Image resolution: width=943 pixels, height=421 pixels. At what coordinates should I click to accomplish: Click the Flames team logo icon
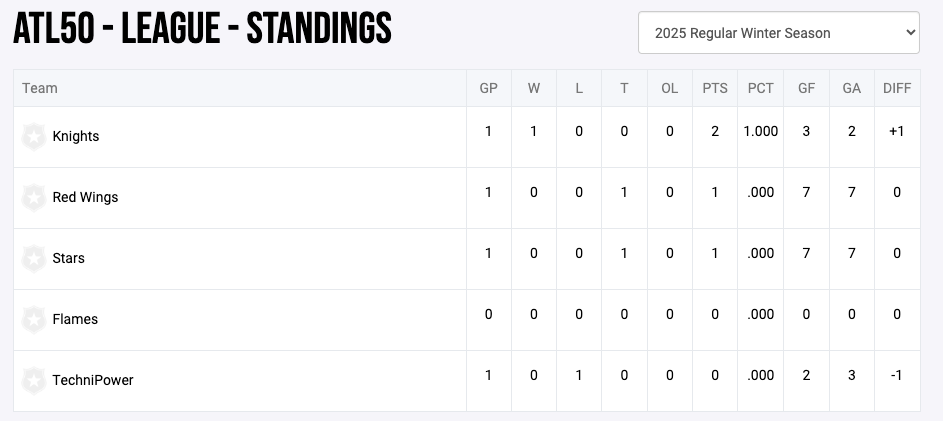point(35,319)
